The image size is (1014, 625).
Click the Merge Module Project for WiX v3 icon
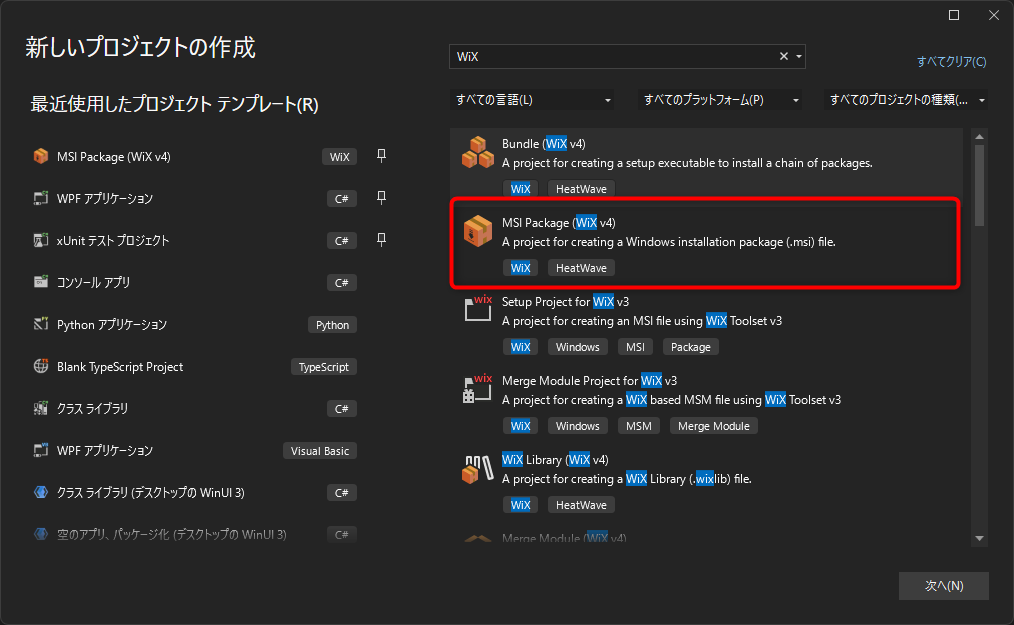(478, 388)
